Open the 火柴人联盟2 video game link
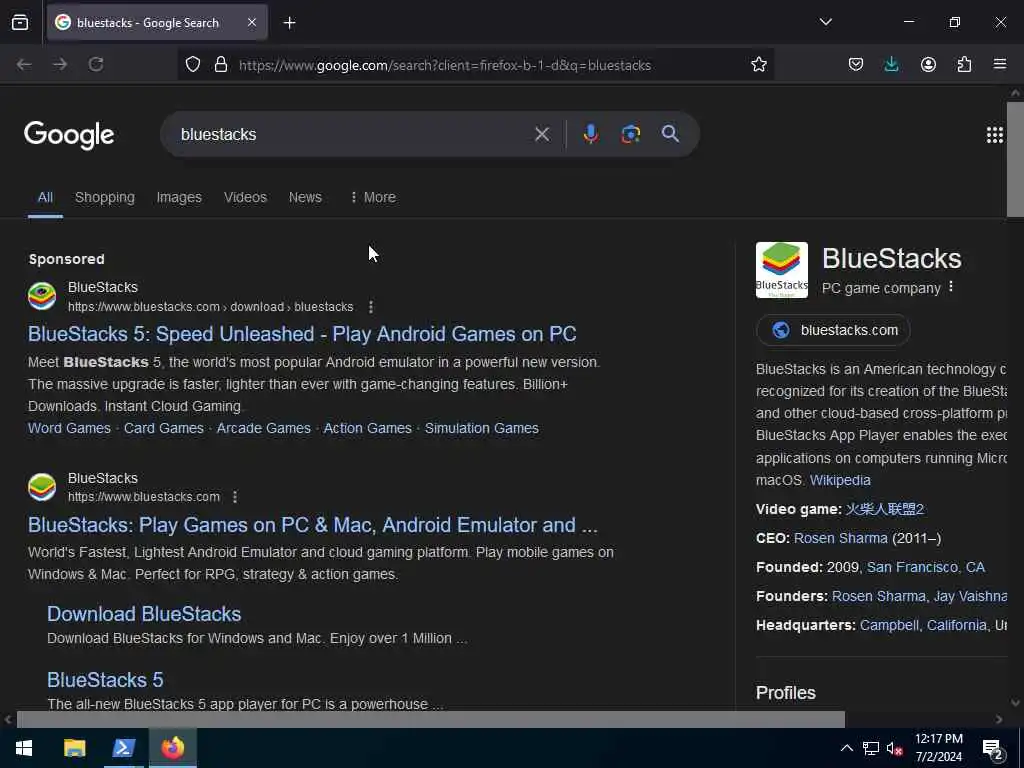This screenshot has height=768, width=1024. coord(884,509)
